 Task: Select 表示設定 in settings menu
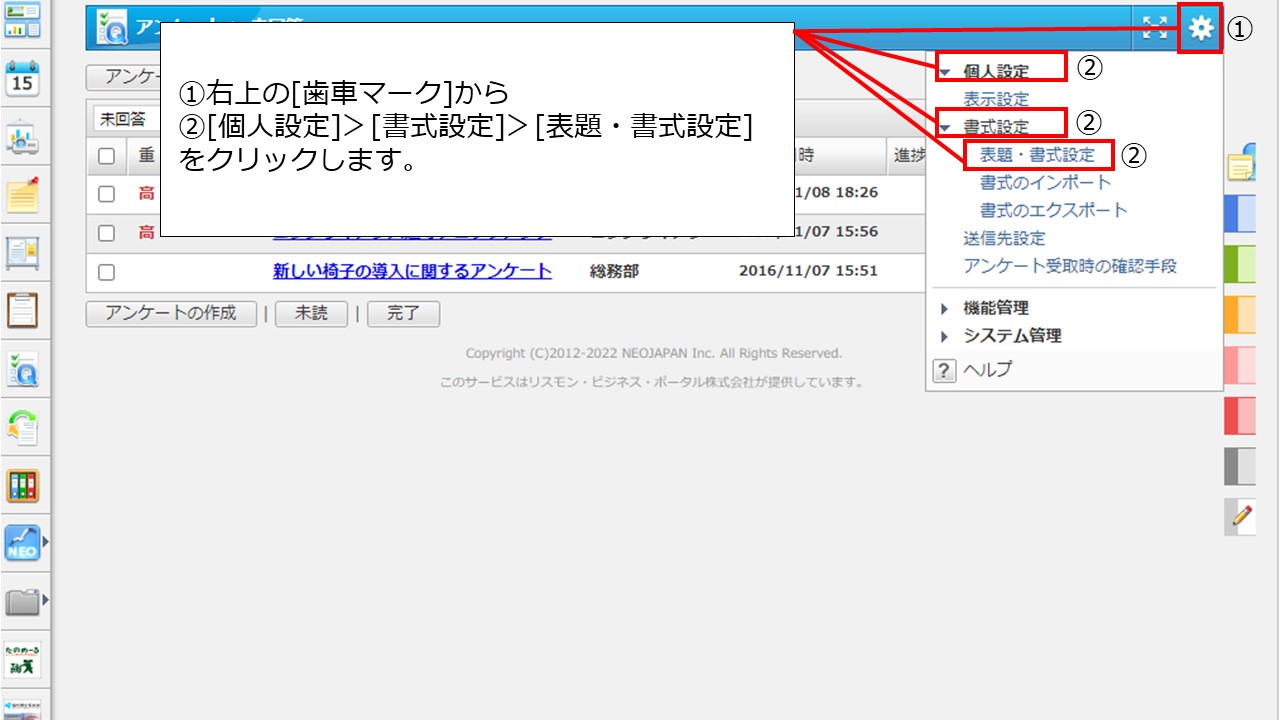(x=996, y=100)
